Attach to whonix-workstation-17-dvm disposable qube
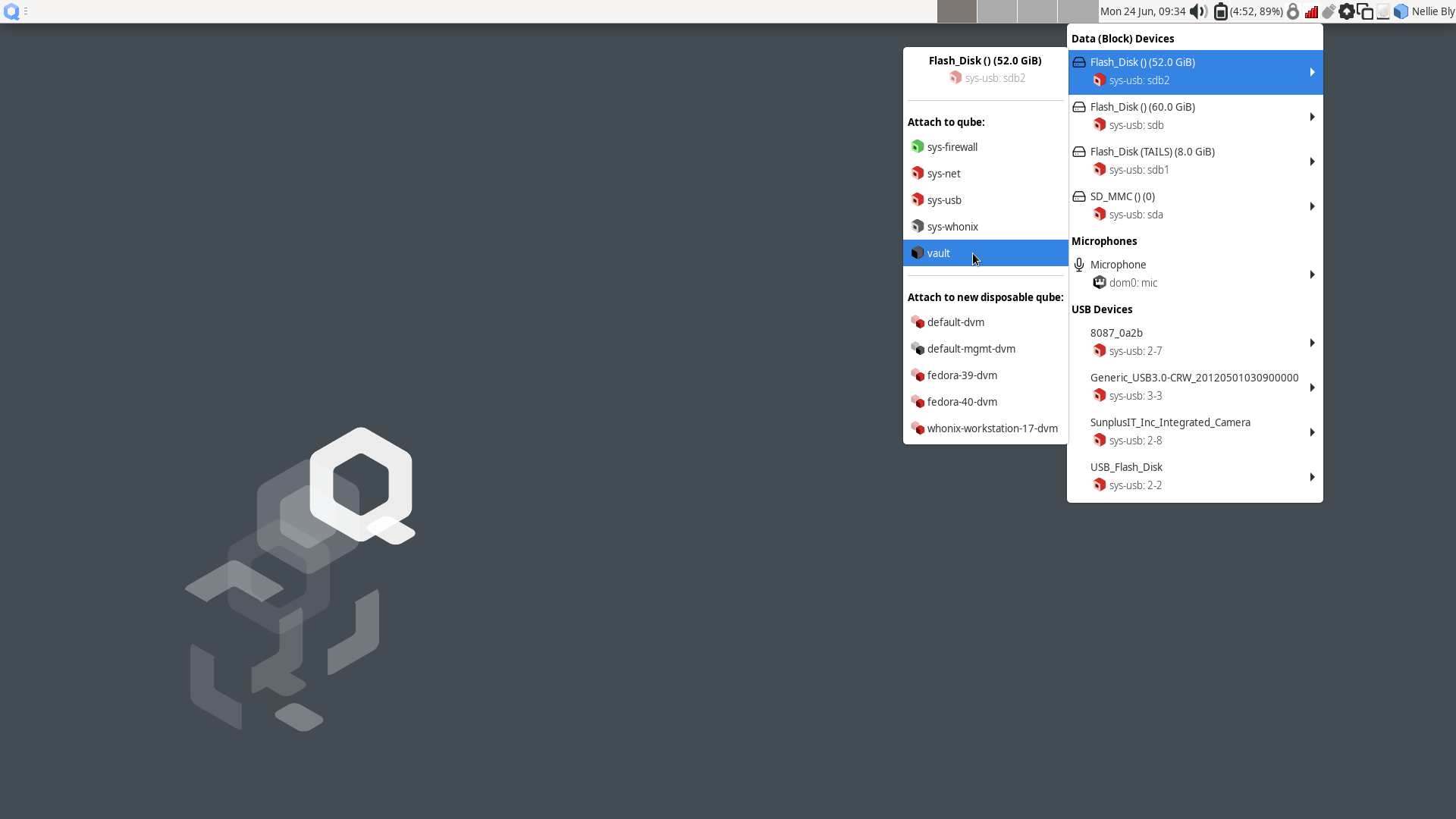The height and width of the screenshot is (819, 1456). click(992, 428)
